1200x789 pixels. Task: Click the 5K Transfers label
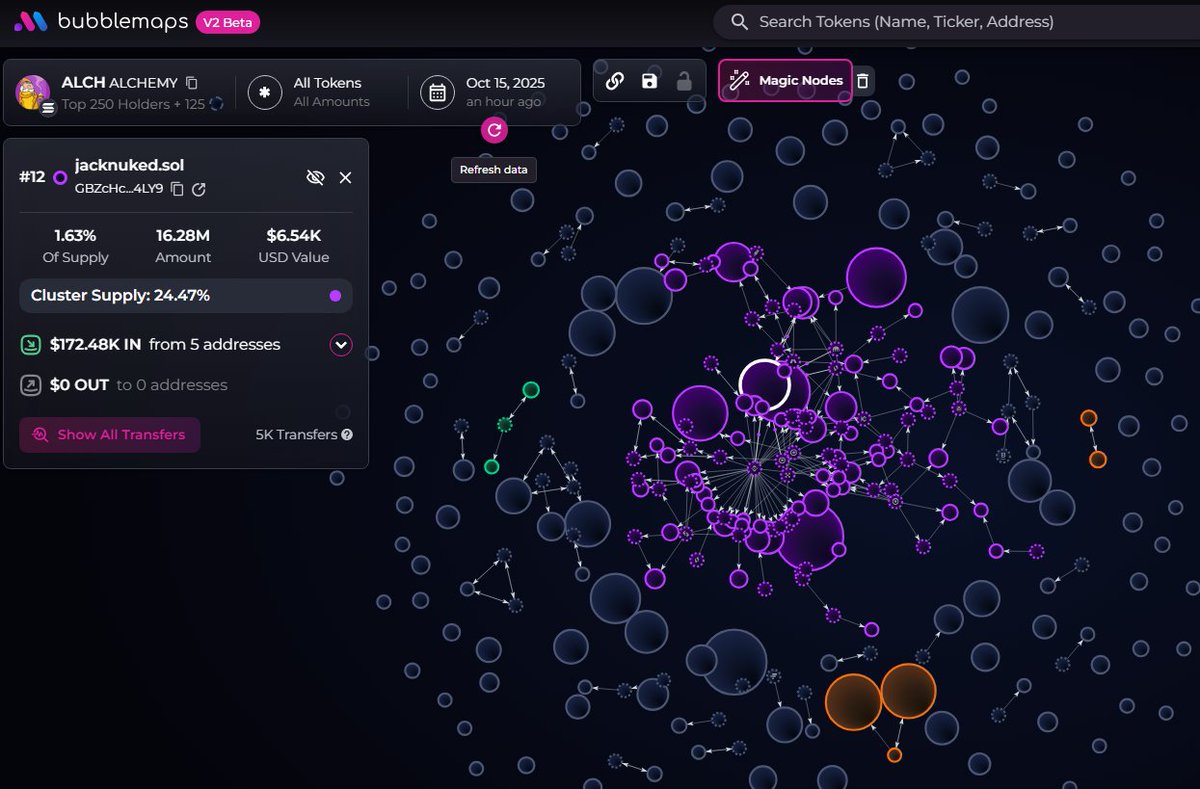click(x=297, y=435)
